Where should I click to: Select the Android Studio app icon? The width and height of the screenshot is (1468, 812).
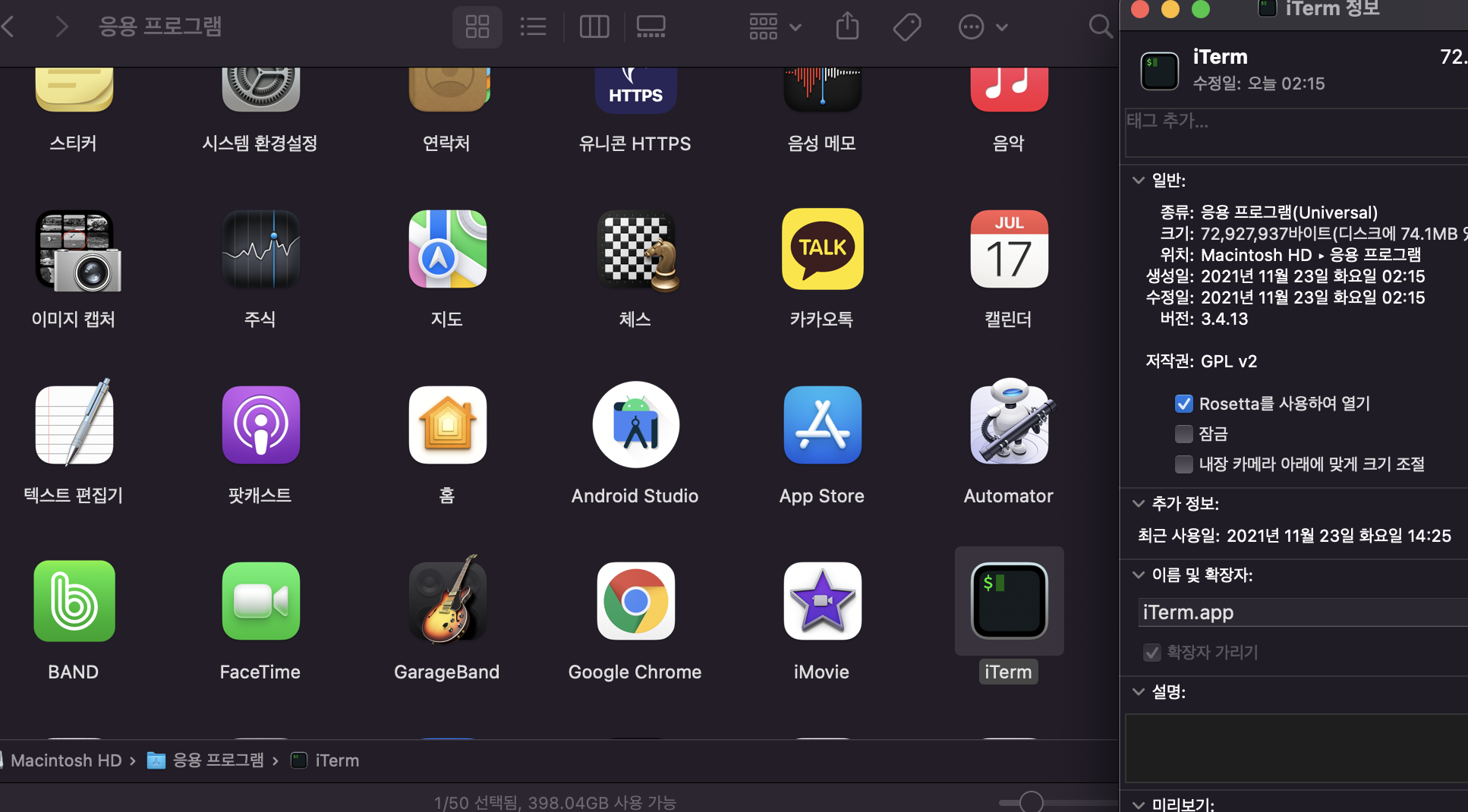[x=636, y=425]
